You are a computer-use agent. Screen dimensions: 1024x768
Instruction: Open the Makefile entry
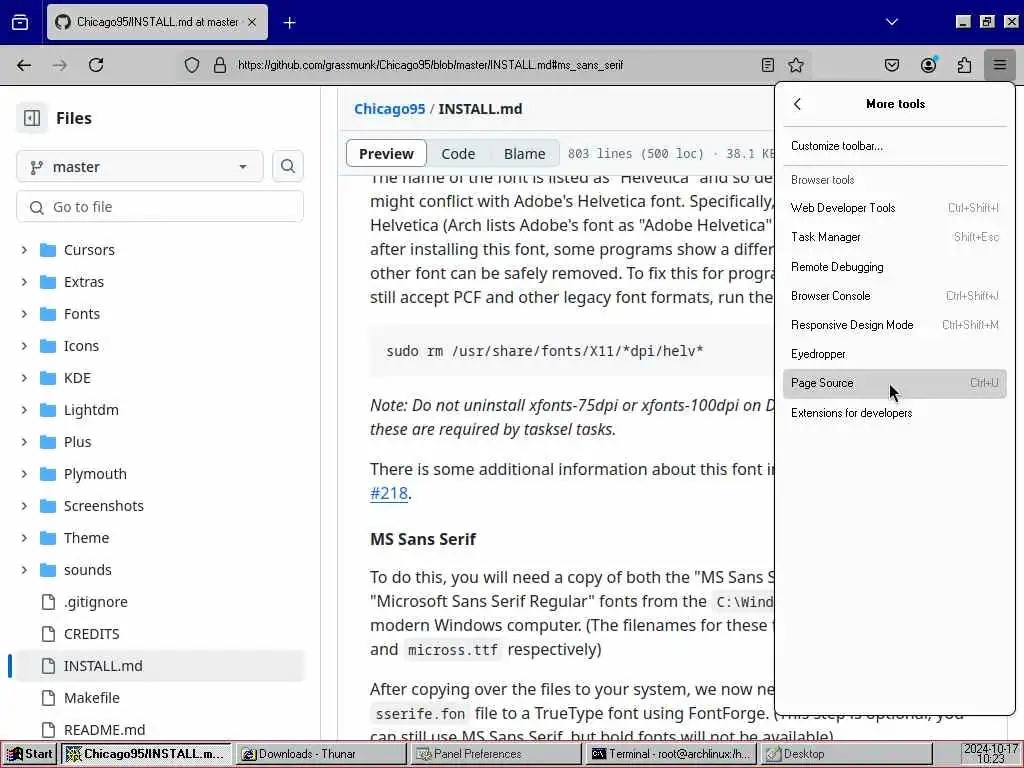(x=91, y=698)
